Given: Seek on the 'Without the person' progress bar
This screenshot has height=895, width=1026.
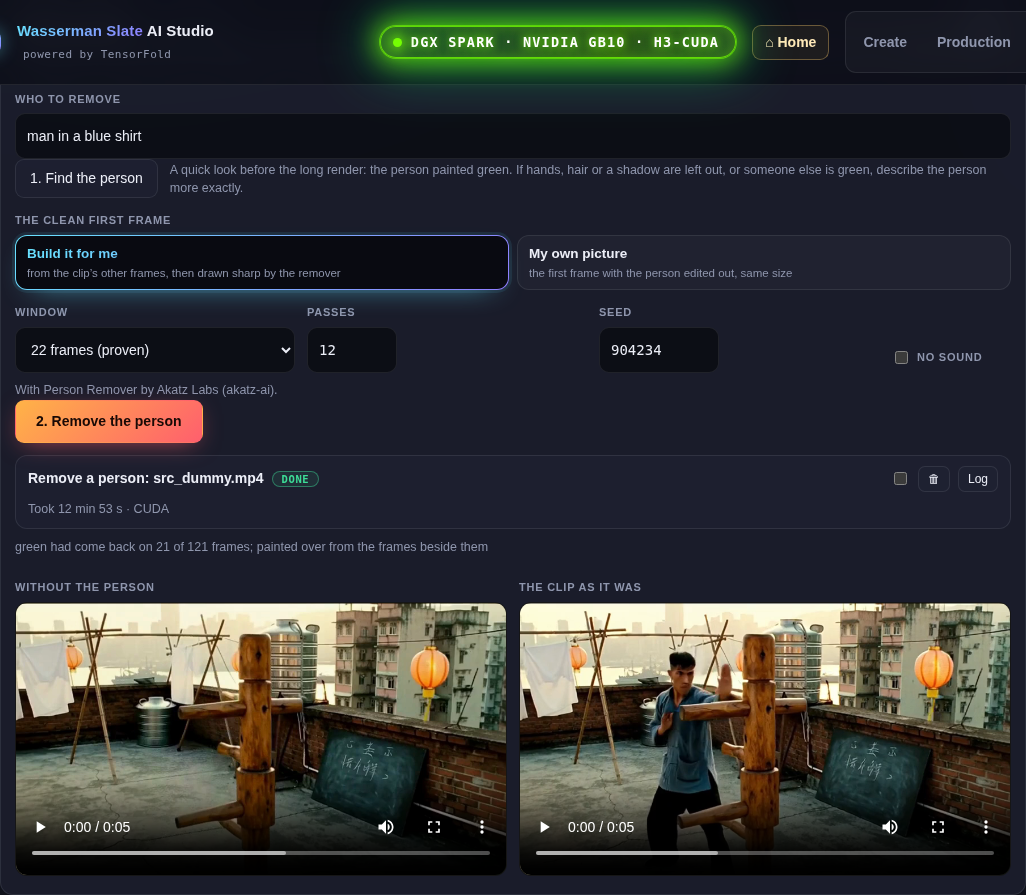Looking at the screenshot, I should (260, 853).
